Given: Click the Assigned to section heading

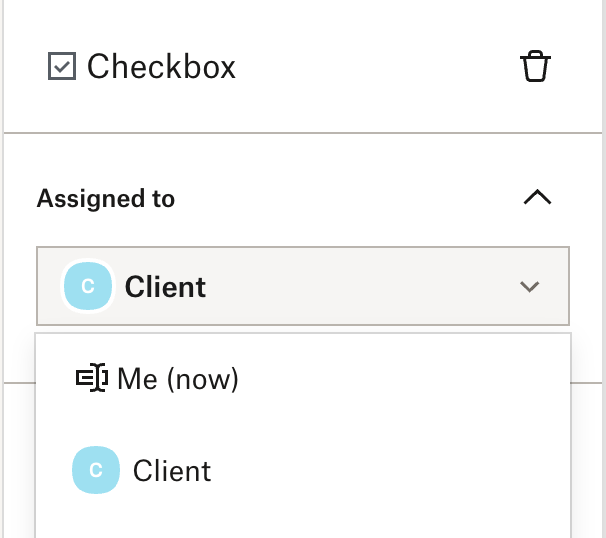Looking at the screenshot, I should (106, 199).
